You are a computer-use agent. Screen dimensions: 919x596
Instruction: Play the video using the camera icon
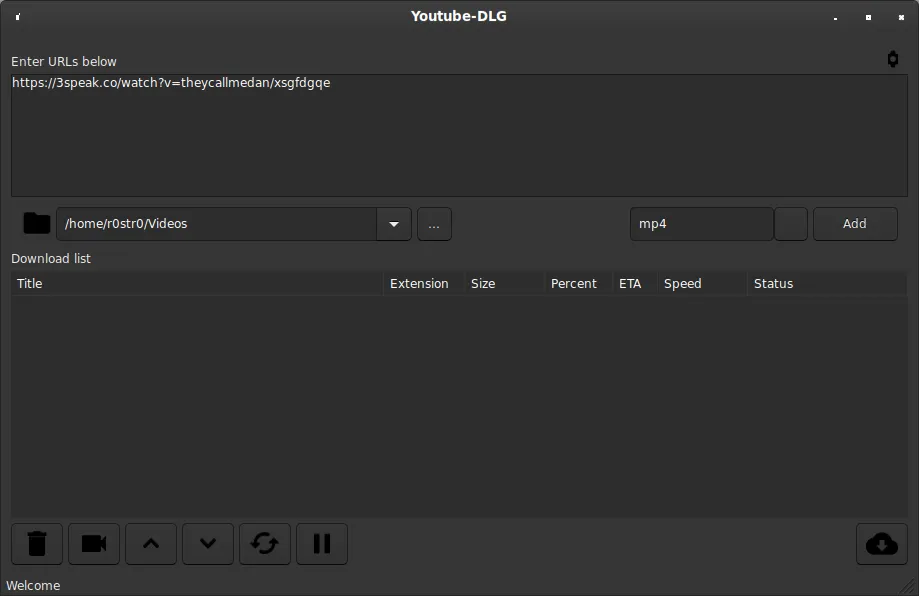coord(94,544)
